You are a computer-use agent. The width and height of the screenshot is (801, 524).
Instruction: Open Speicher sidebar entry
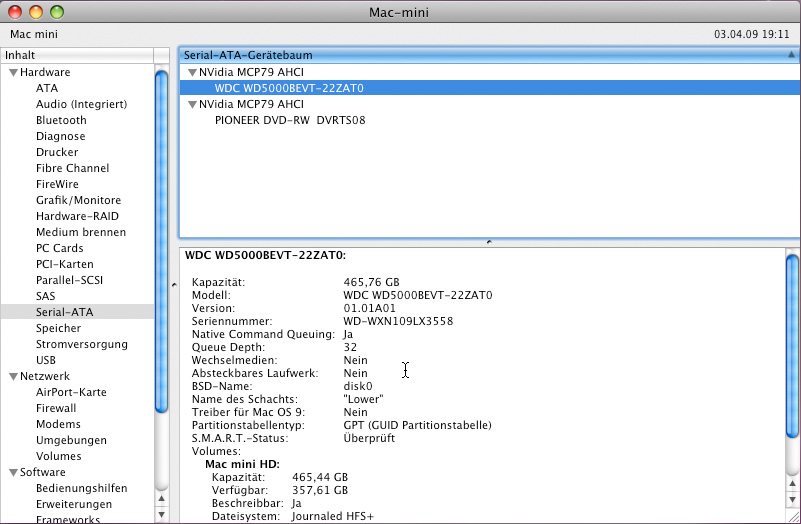58,328
